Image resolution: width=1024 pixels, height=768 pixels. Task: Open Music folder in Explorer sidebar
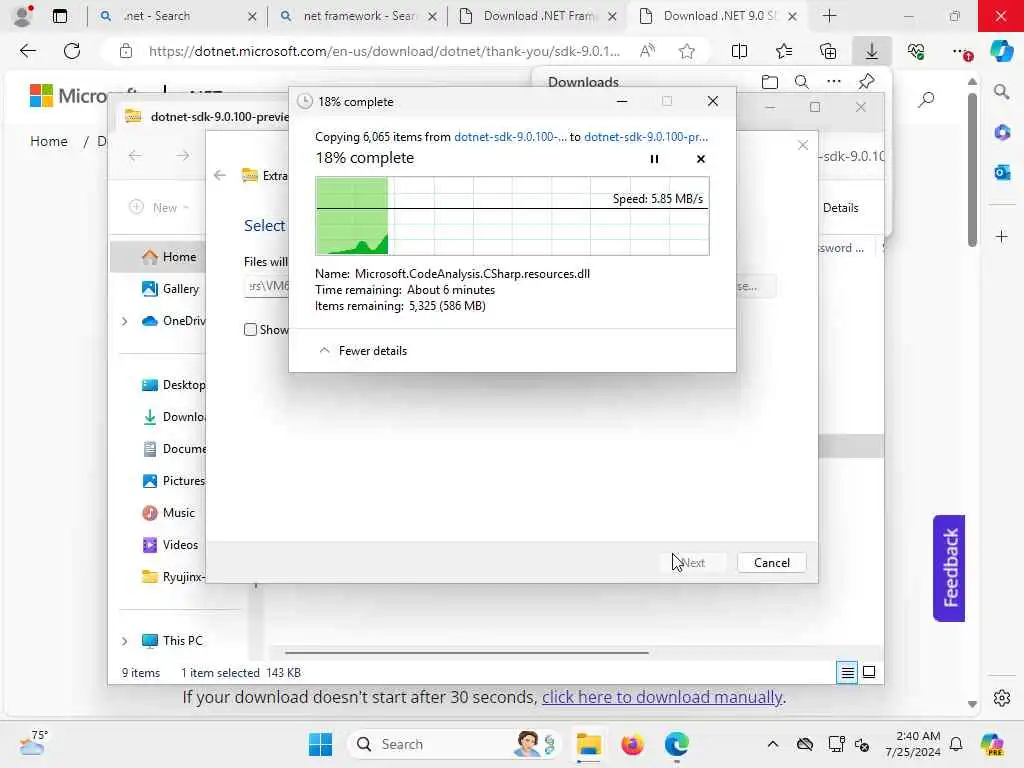[168, 513]
